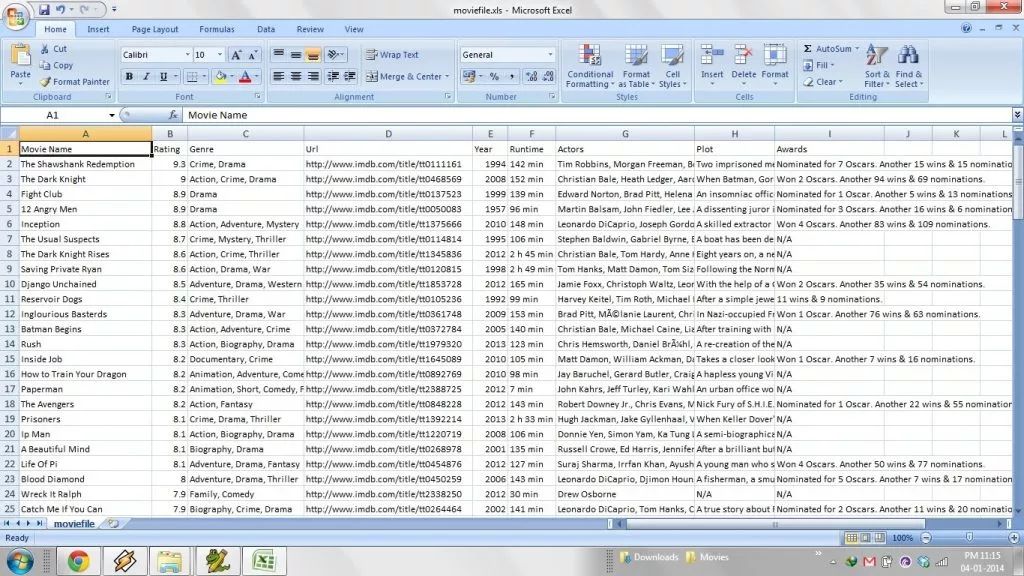Toggle center text alignment
This screenshot has width=1024, height=576.
click(295, 76)
